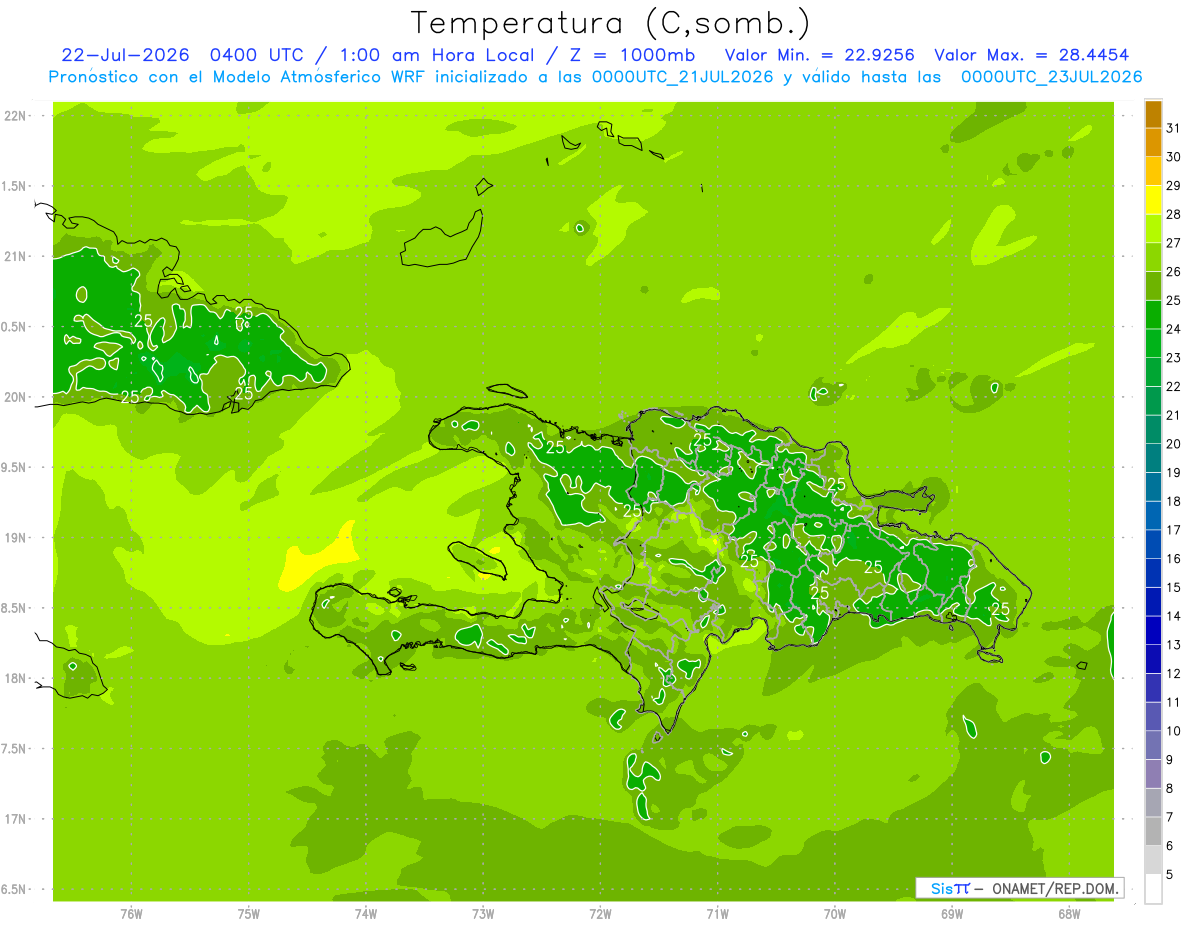Click the legend value label "14"
Screen dimensions: 1200x927
pos(1173,616)
